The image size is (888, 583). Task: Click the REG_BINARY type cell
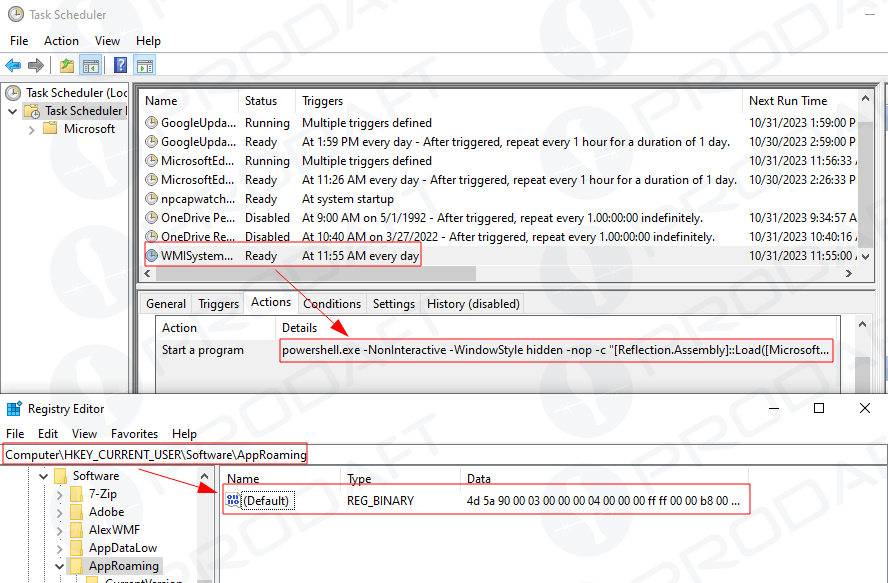pyautogui.click(x=380, y=501)
